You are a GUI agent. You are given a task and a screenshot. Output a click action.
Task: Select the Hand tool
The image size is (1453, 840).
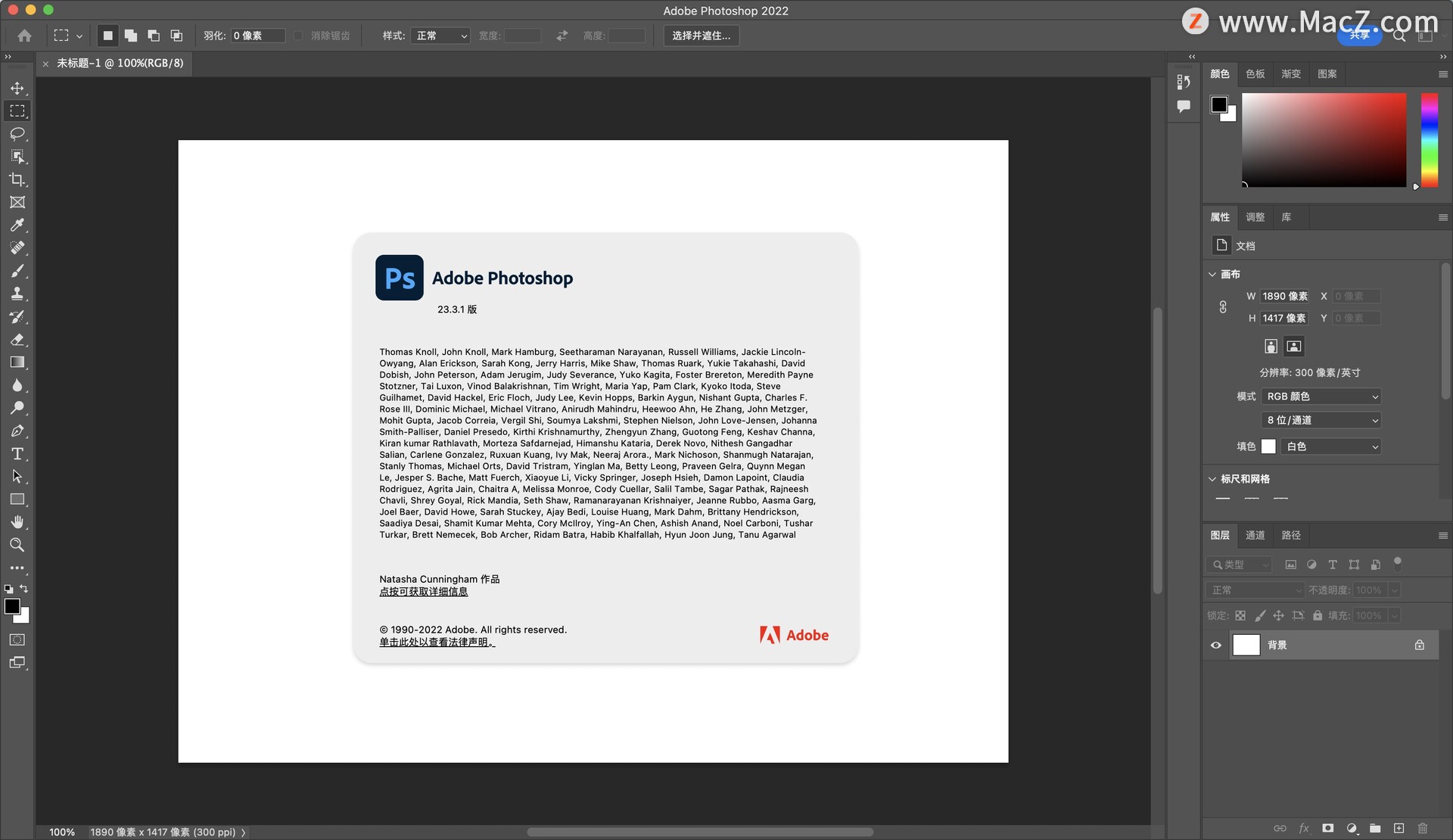[17, 522]
